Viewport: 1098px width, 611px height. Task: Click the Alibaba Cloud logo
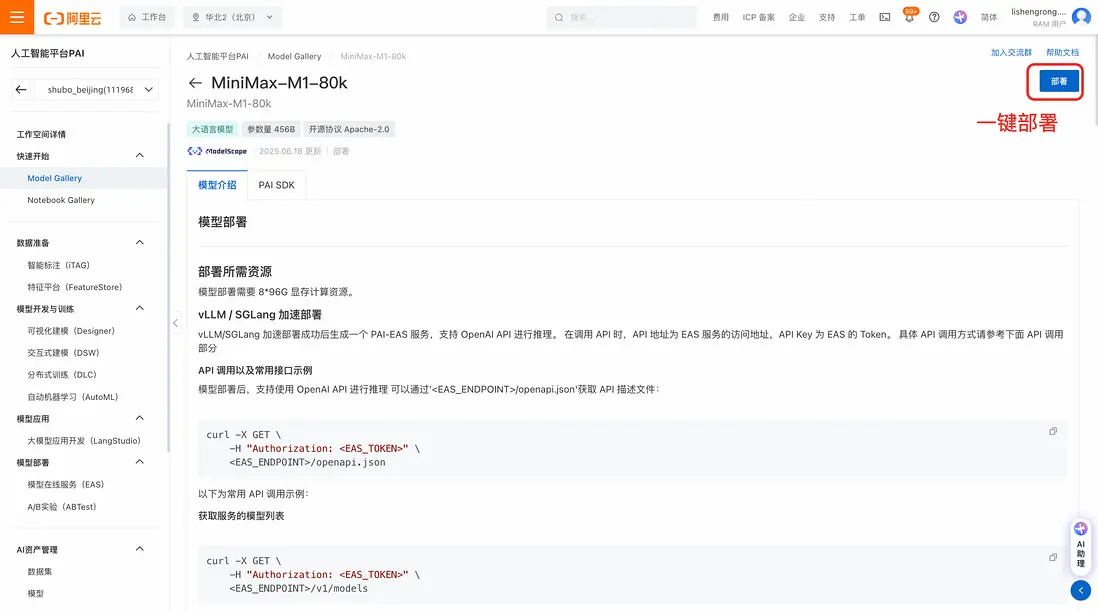(72, 18)
